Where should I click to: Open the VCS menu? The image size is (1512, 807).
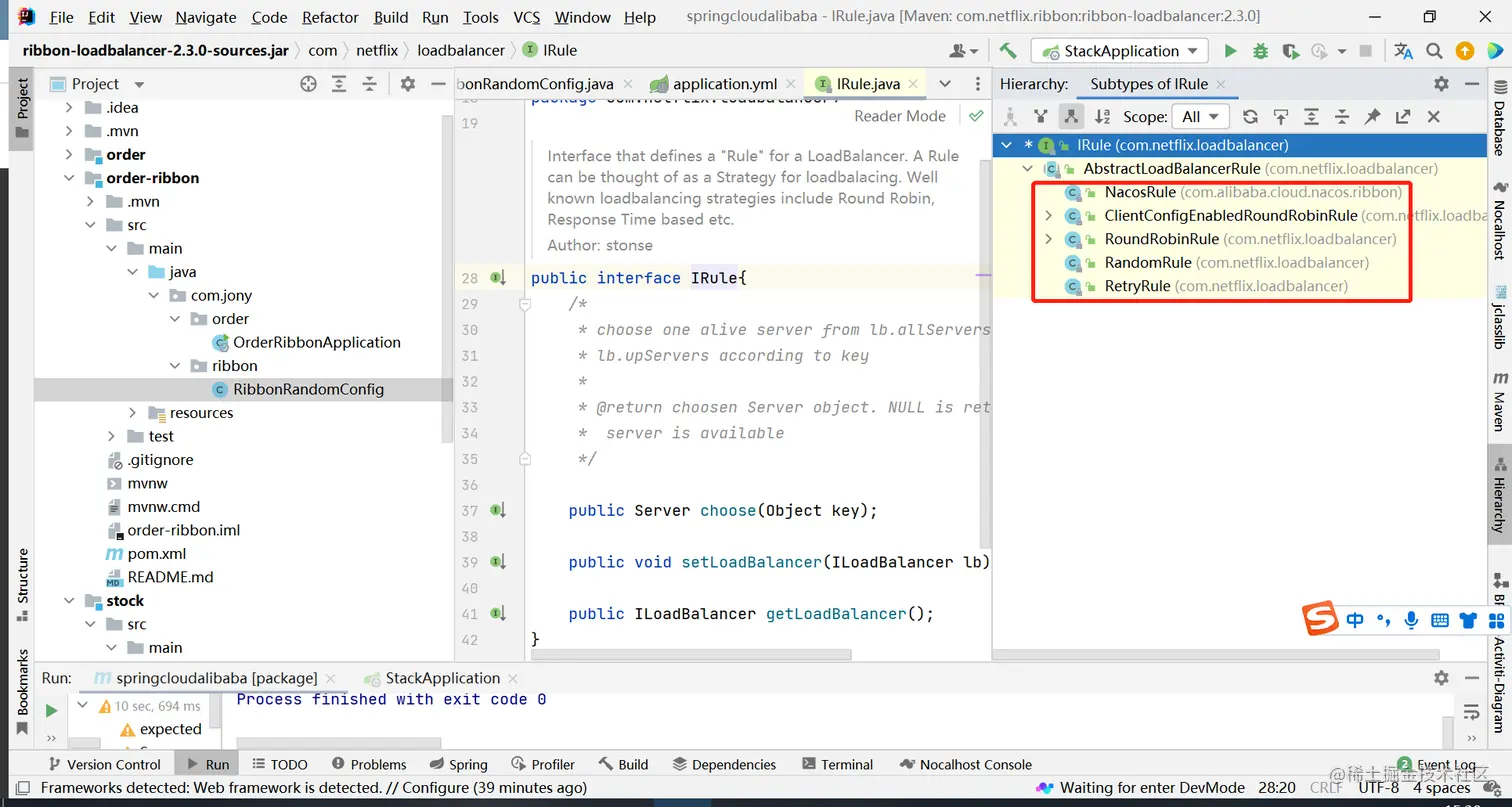527,17
